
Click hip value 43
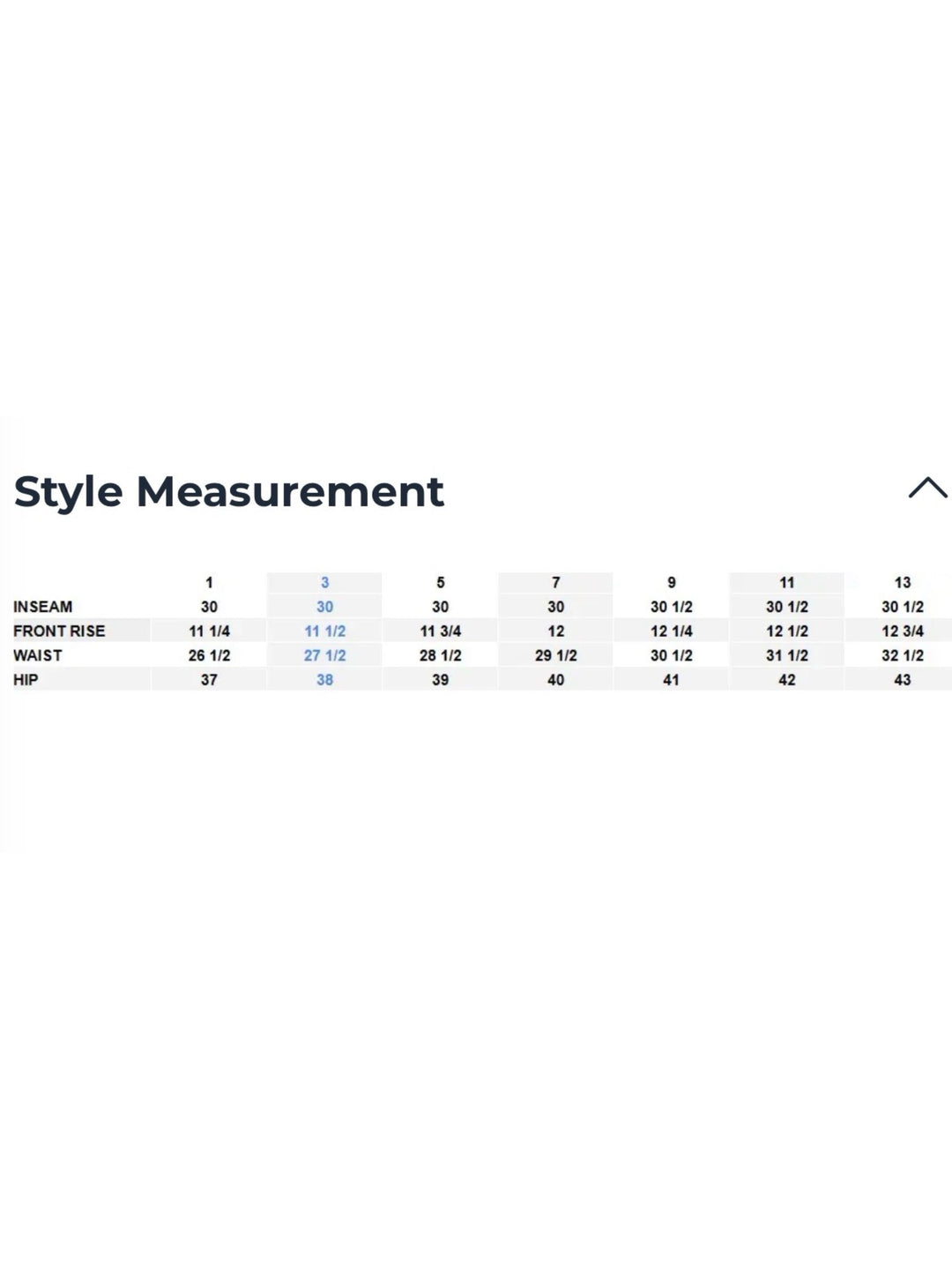click(x=902, y=679)
